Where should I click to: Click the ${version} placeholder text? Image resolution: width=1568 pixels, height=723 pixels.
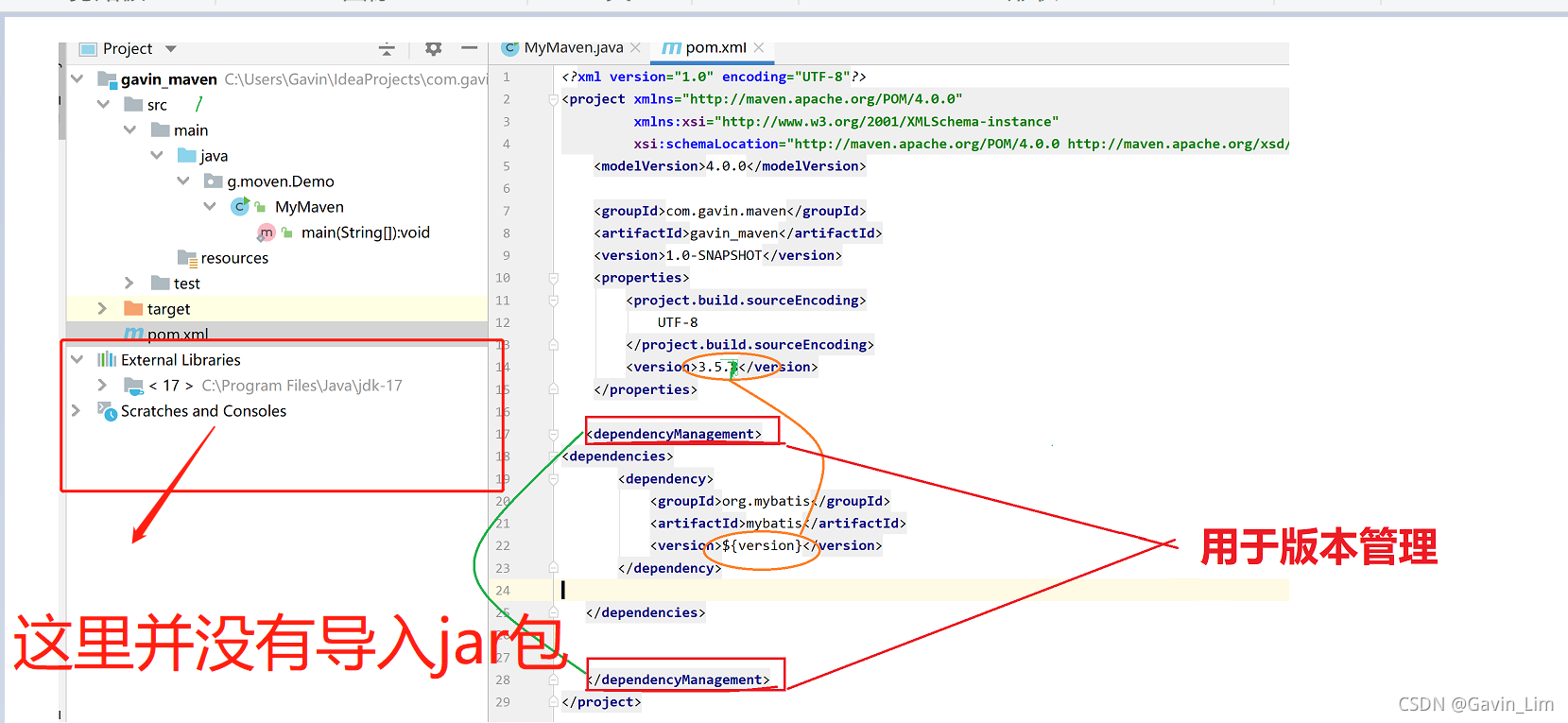click(762, 545)
